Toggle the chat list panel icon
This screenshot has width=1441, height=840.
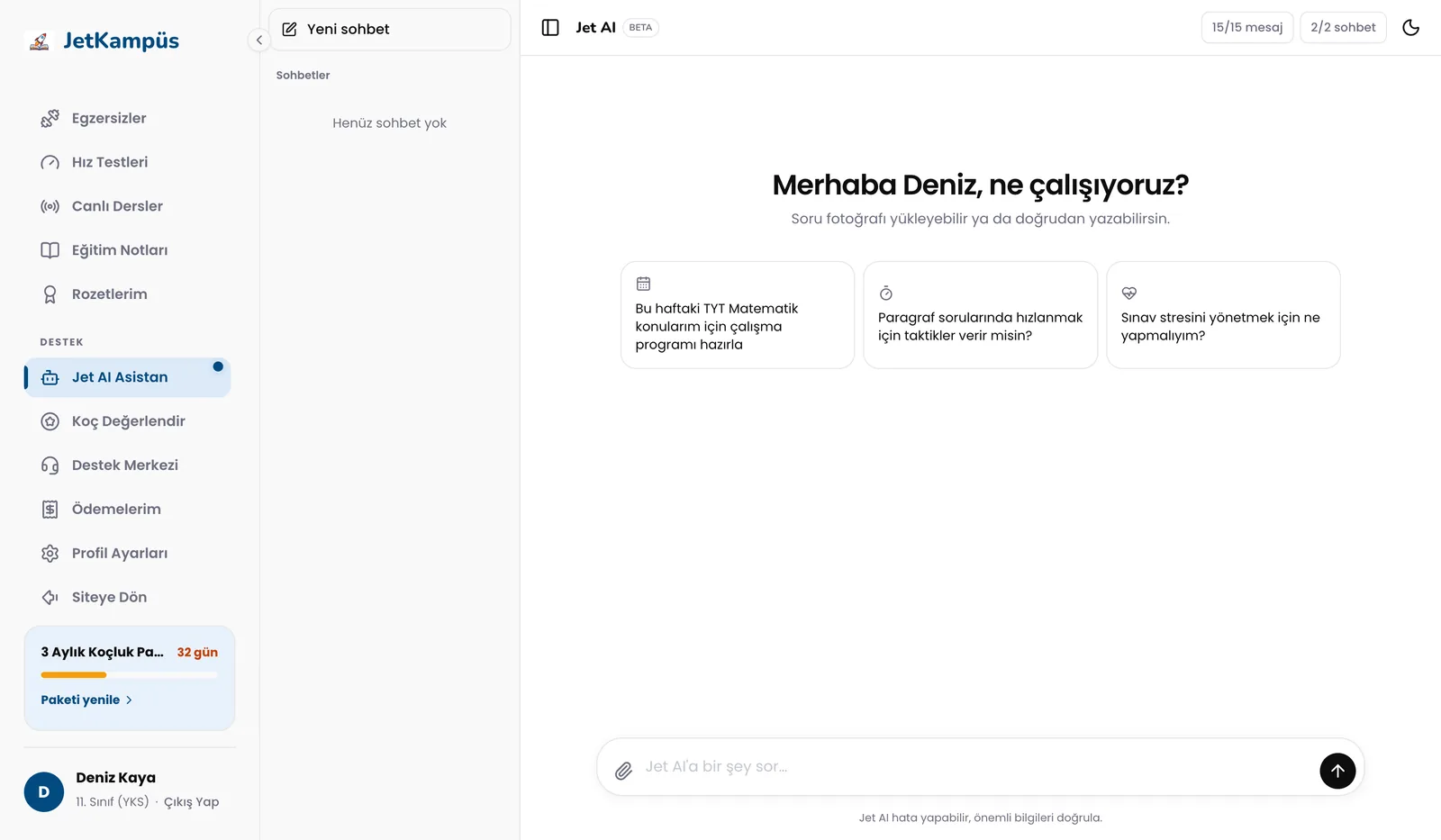coord(550,28)
